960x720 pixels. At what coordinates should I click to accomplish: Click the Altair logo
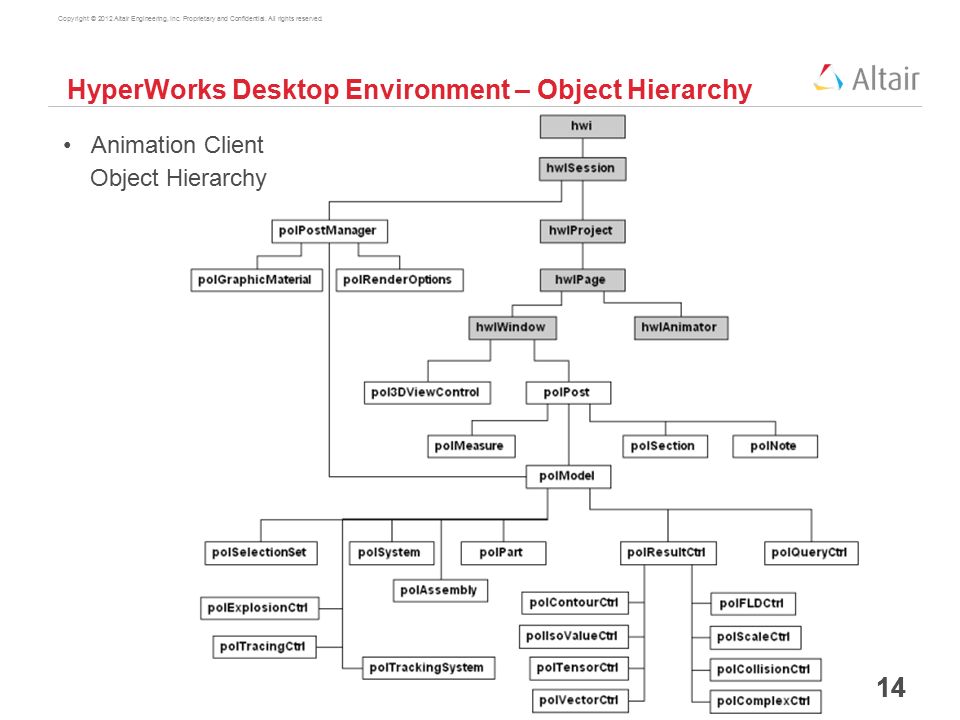tap(867, 78)
